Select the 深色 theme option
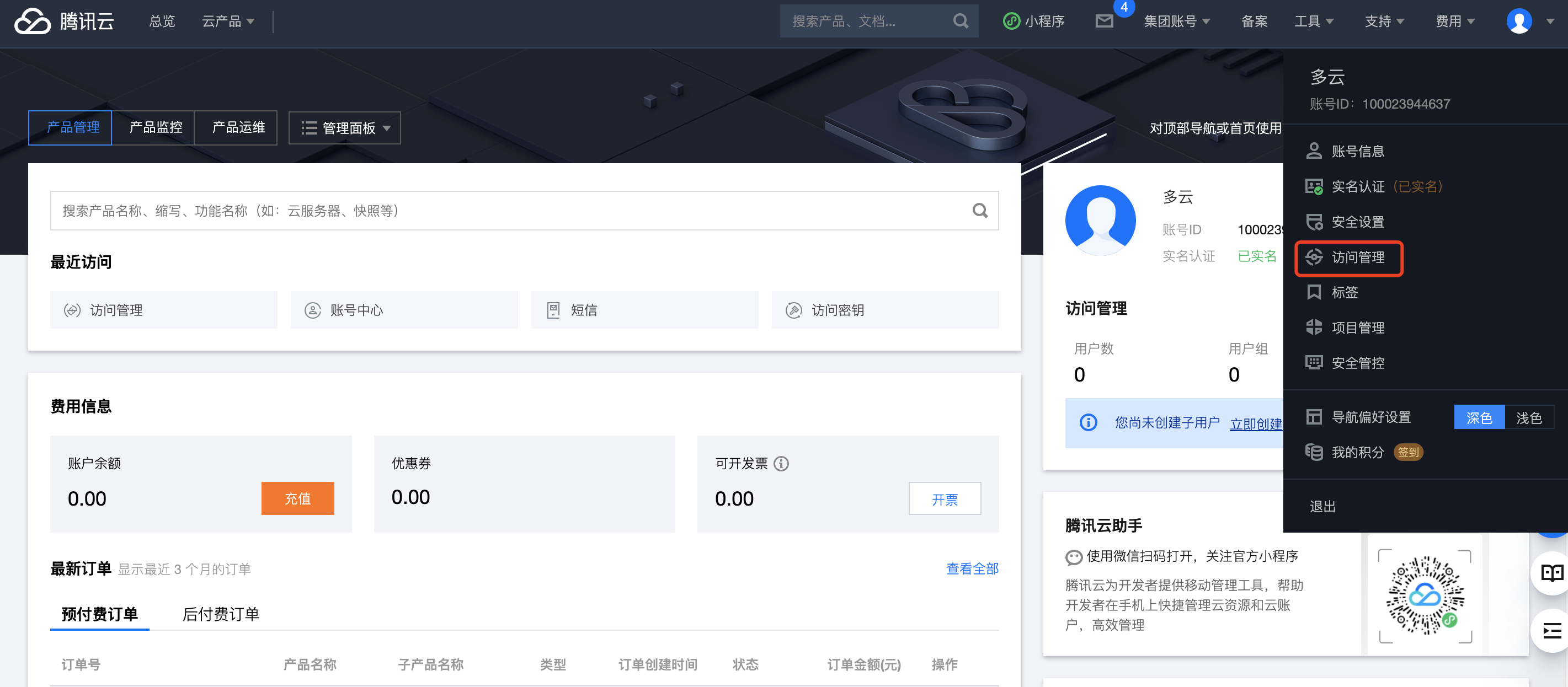The image size is (1568, 687). (1479, 417)
